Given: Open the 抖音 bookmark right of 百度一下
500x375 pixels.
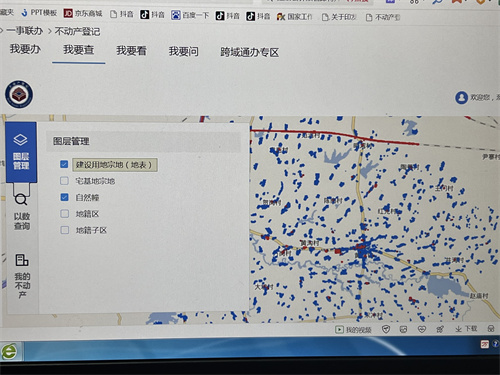Looking at the screenshot, I should tap(228, 16).
